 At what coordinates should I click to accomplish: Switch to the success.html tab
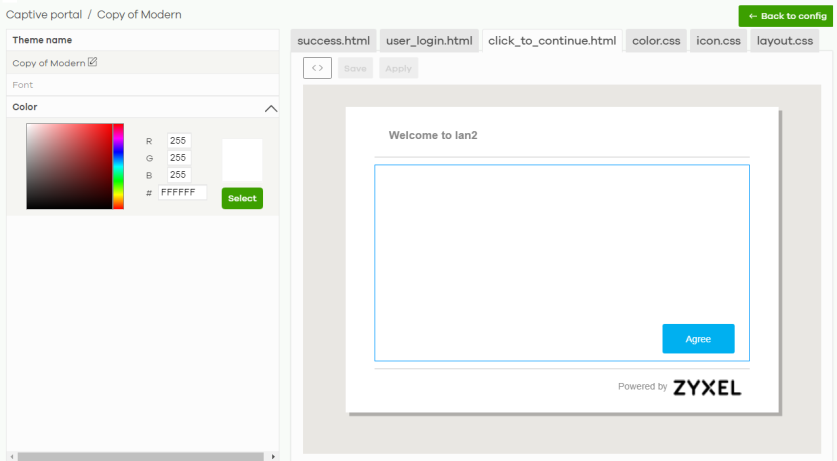click(x=334, y=41)
